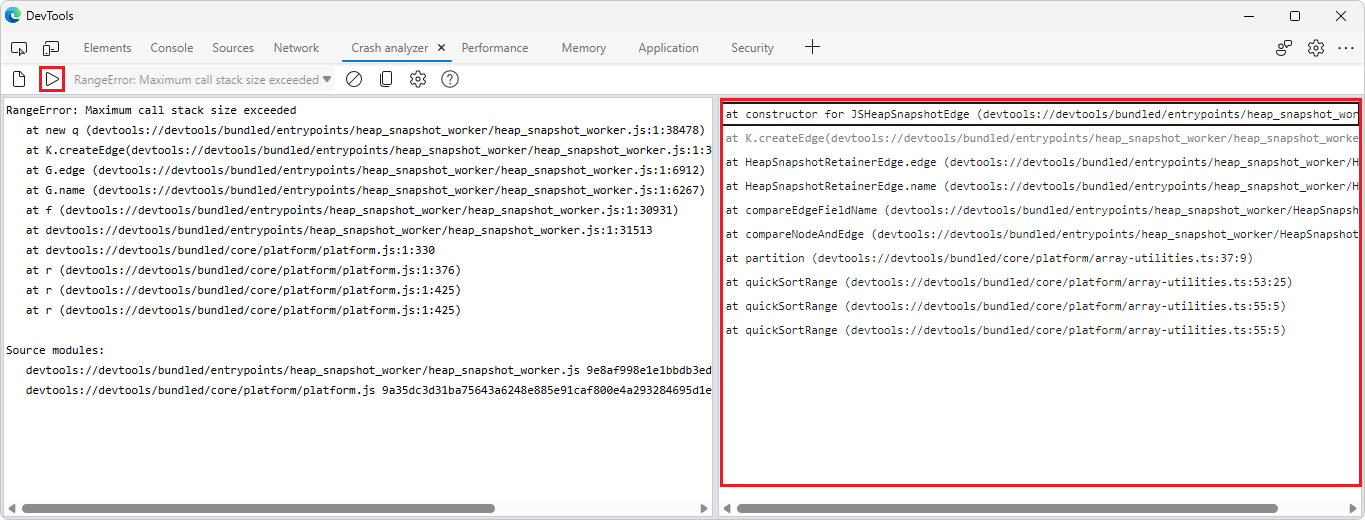Toggle device emulation icon
Screen dimensions: 1365x520
(51, 48)
